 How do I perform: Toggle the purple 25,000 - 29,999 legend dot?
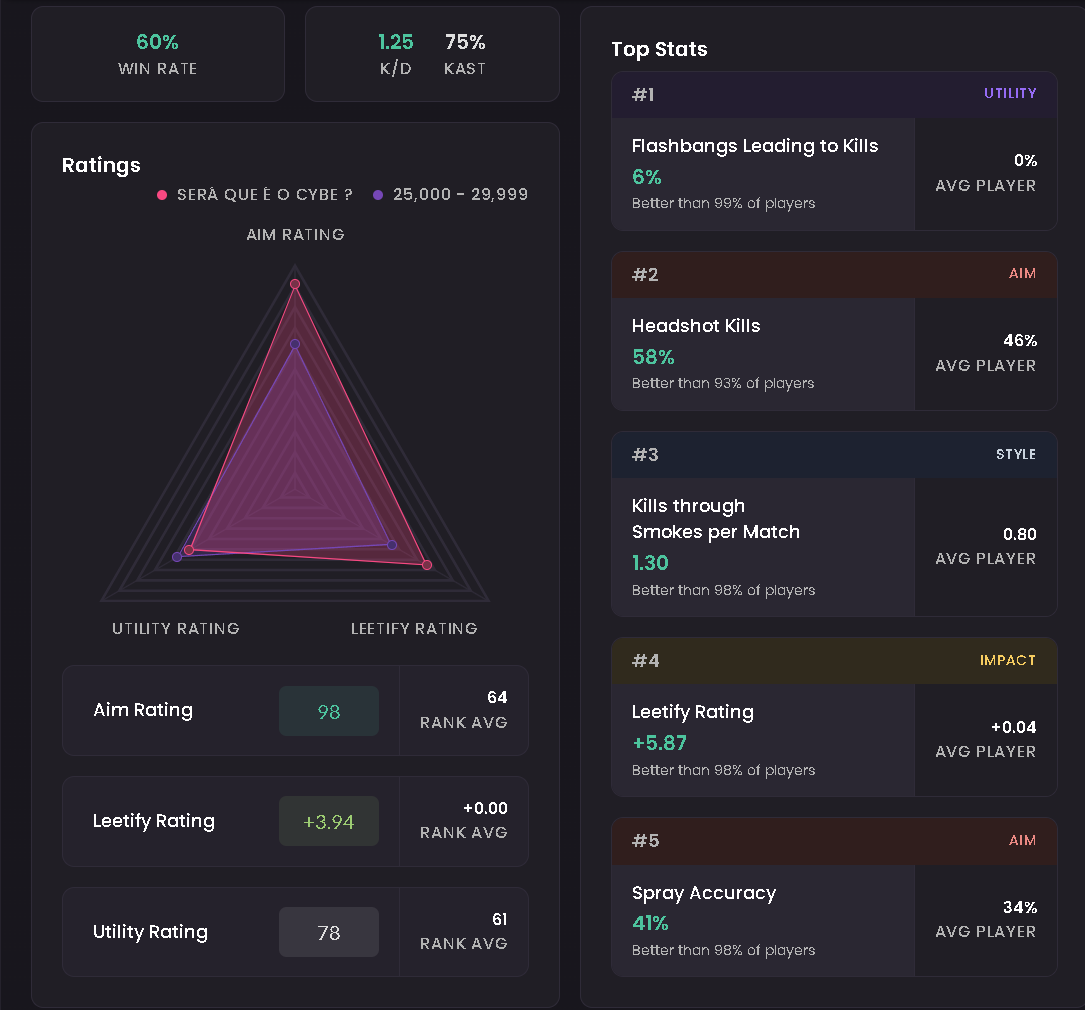click(x=378, y=195)
